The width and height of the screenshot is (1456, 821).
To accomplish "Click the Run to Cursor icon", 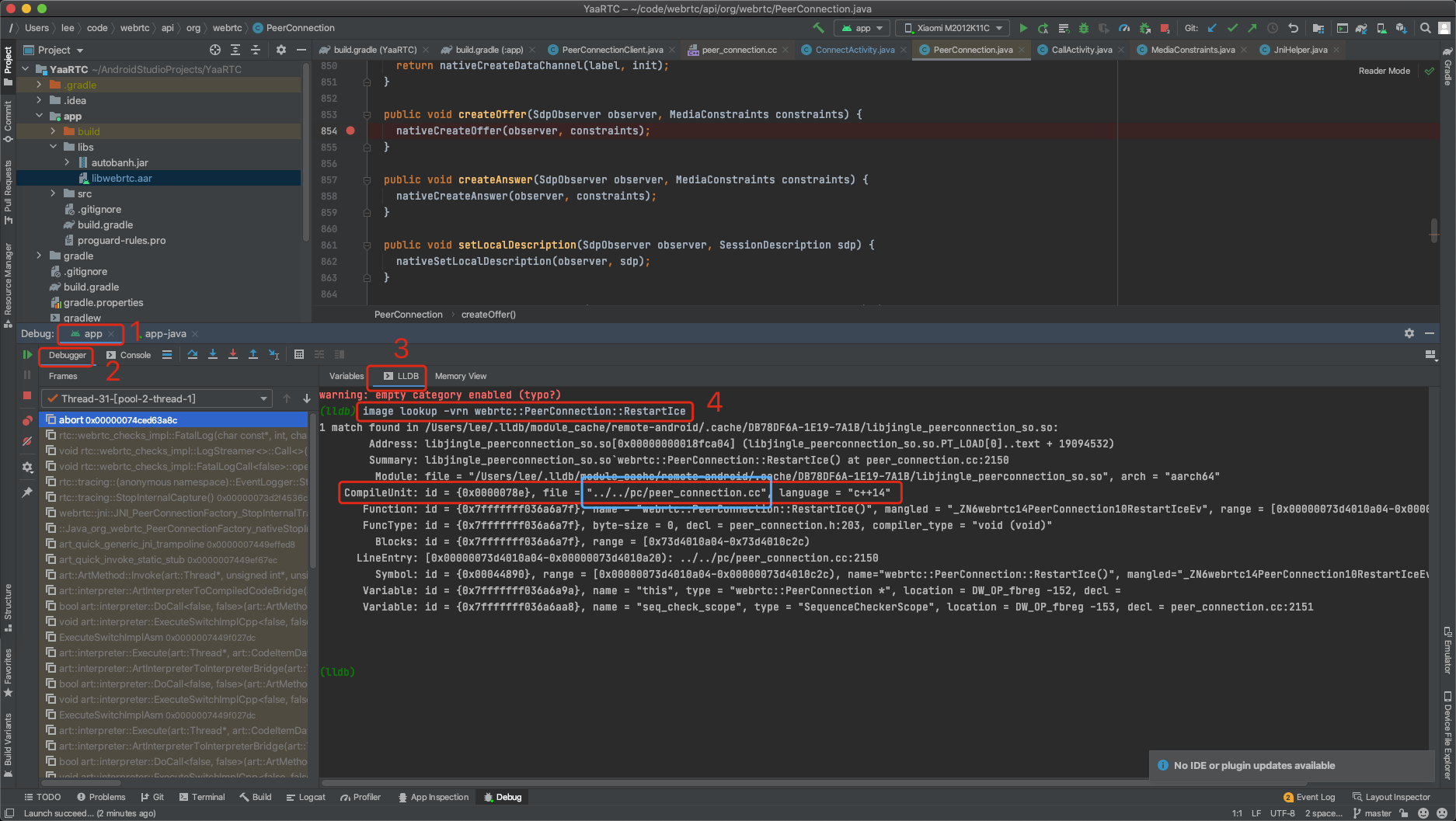I will [273, 355].
